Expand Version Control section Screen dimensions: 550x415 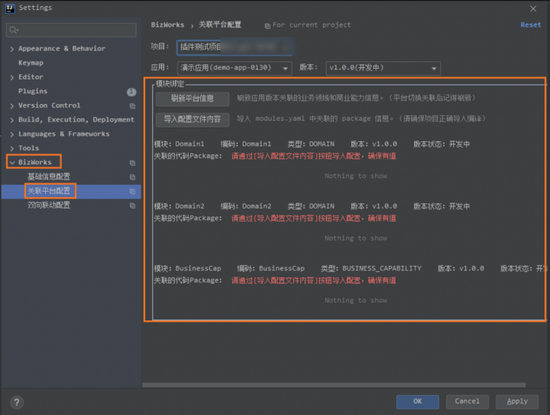tap(12, 106)
